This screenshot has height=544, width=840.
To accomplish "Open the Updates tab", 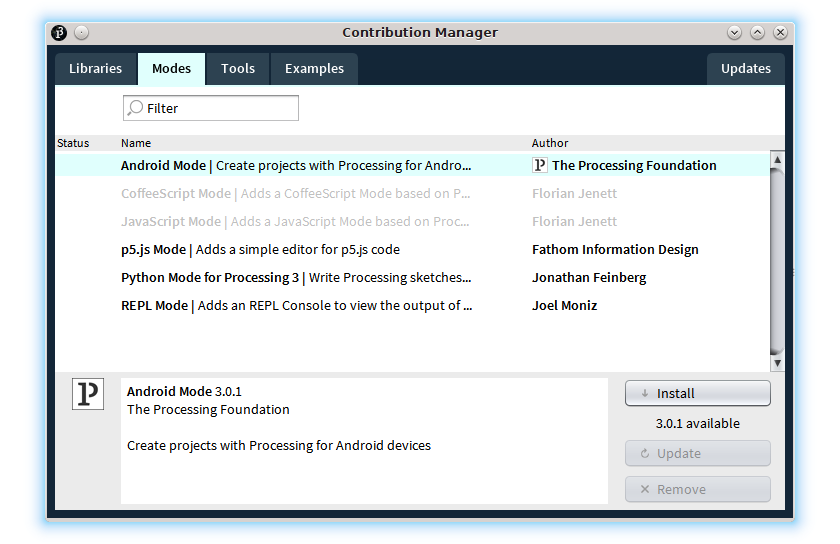I will (746, 69).
